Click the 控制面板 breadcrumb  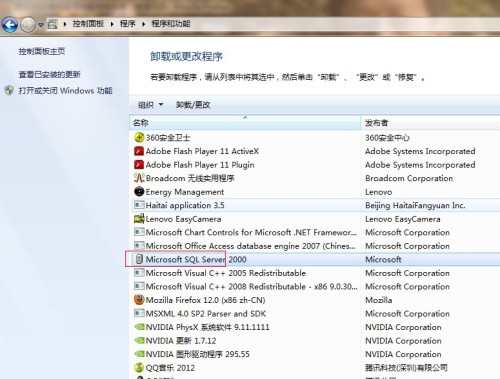(88, 24)
